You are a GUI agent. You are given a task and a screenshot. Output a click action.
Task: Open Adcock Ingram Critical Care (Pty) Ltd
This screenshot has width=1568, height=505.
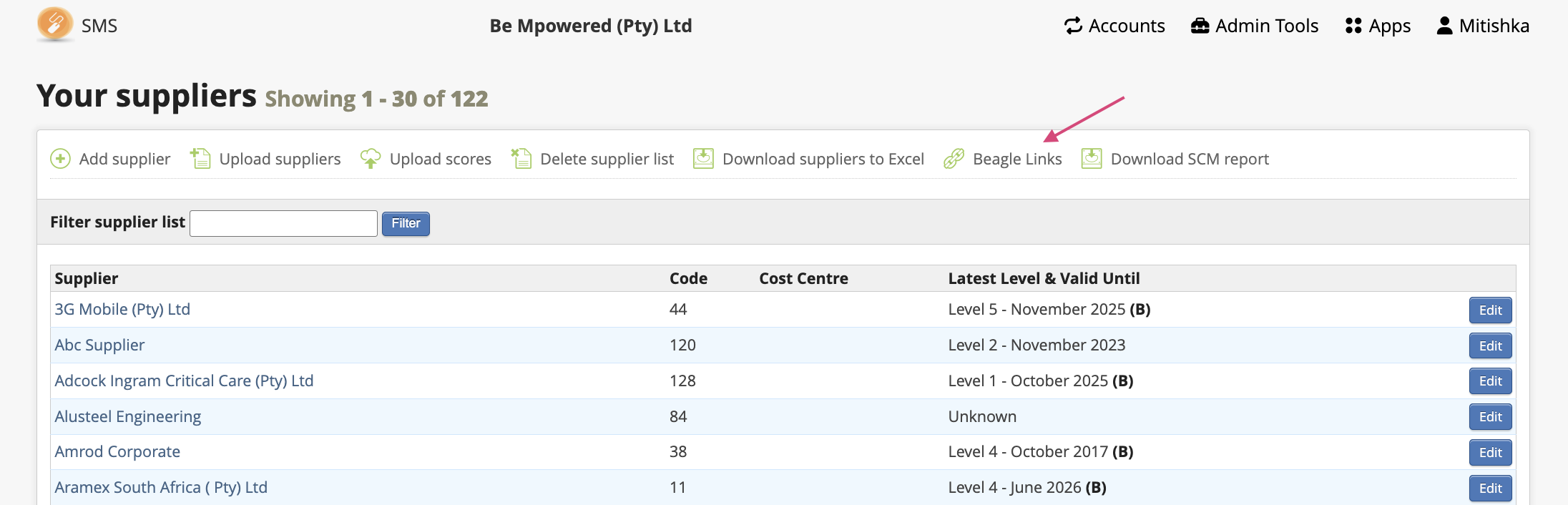point(184,381)
